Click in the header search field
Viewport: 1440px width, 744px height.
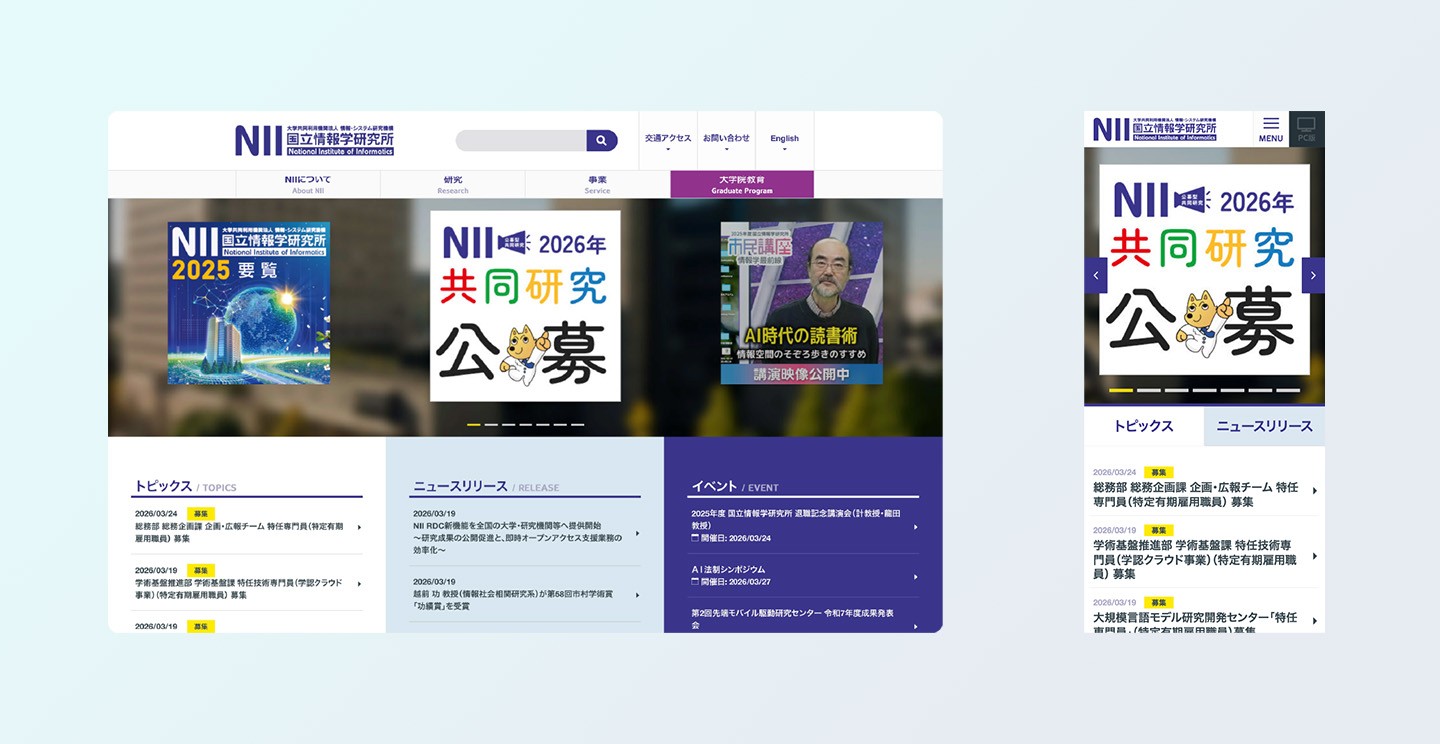(x=520, y=141)
